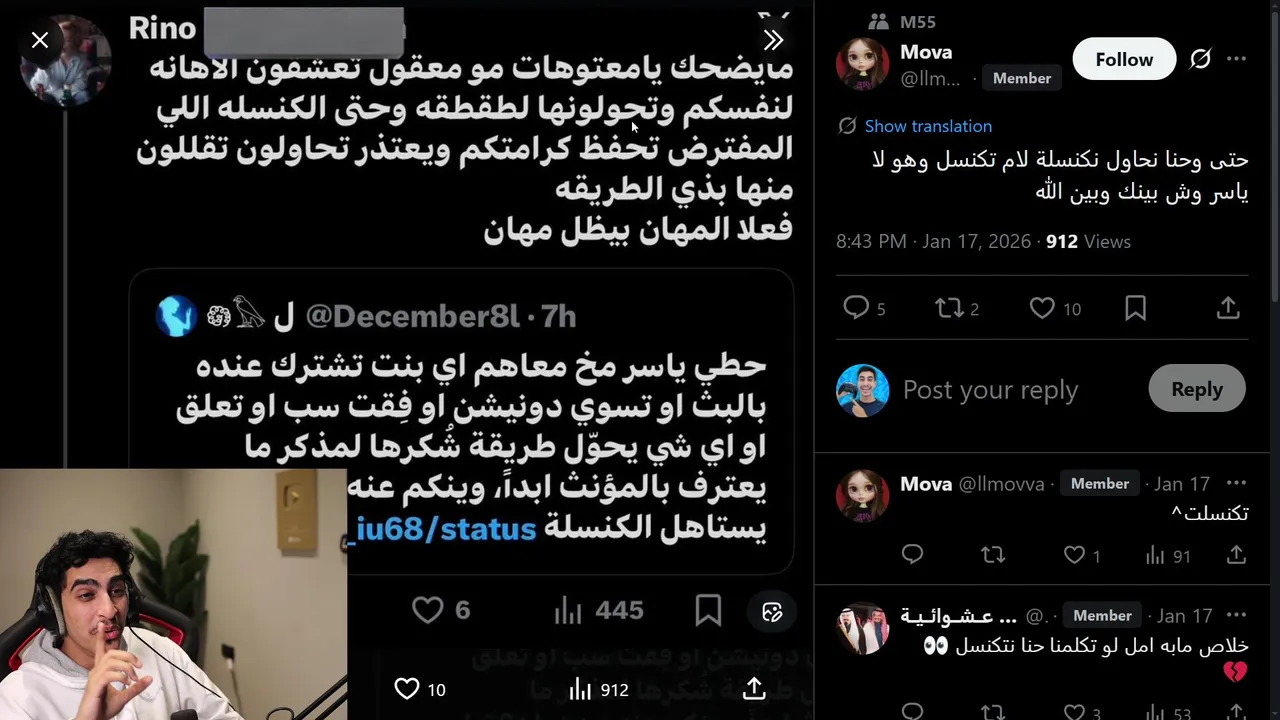Open the iu68/status link
Image resolution: width=1280 pixels, height=720 pixels.
point(446,529)
